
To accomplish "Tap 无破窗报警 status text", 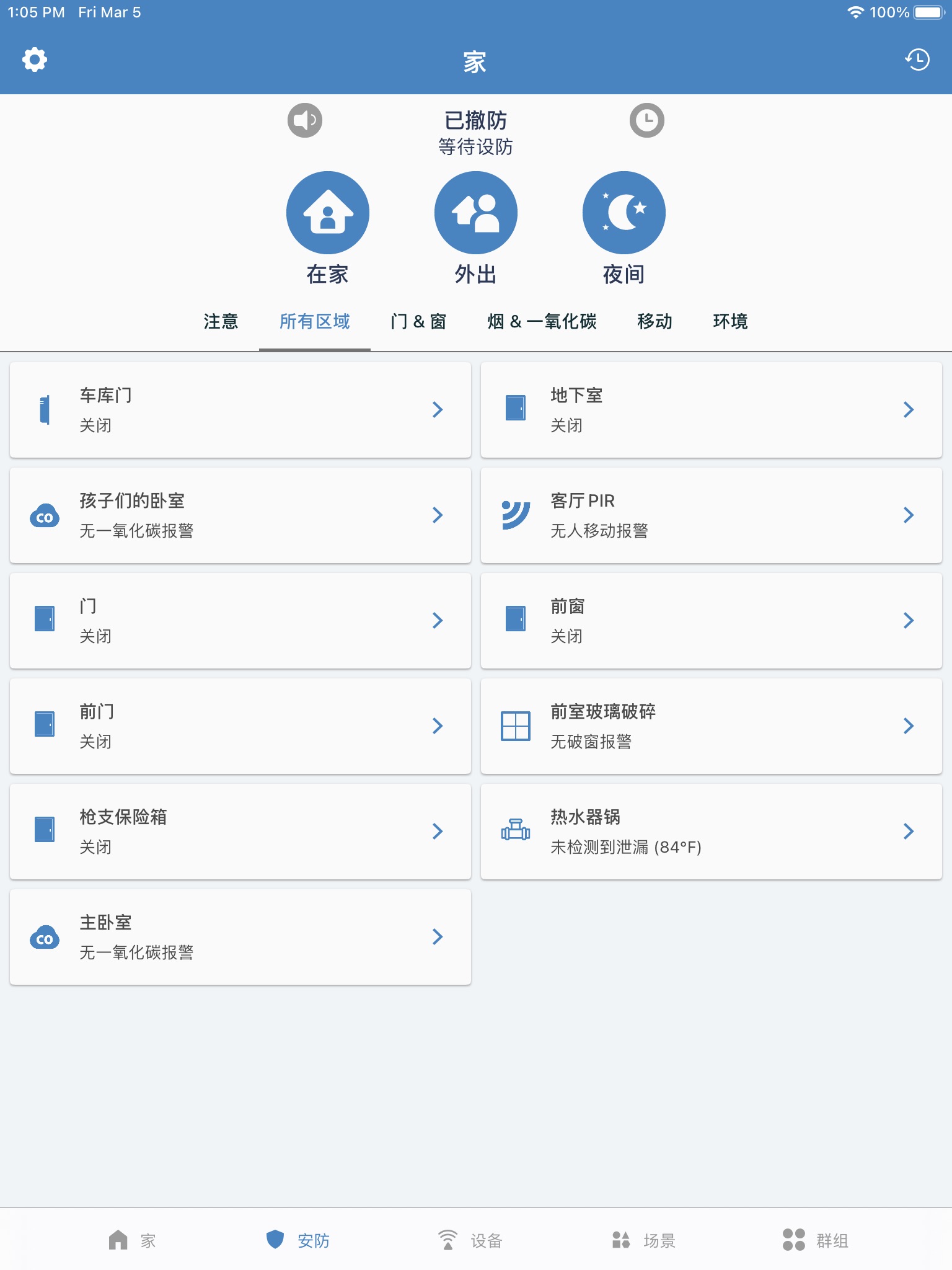I will coord(591,742).
